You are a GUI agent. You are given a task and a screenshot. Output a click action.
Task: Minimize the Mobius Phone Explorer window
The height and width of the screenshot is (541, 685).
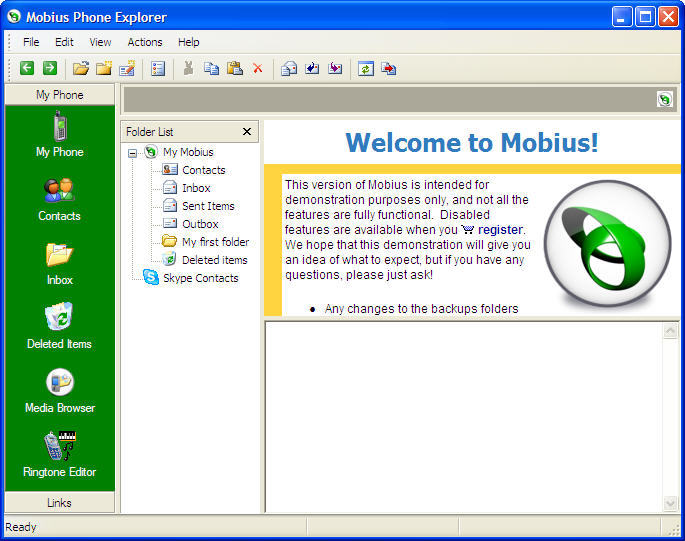[x=621, y=17]
